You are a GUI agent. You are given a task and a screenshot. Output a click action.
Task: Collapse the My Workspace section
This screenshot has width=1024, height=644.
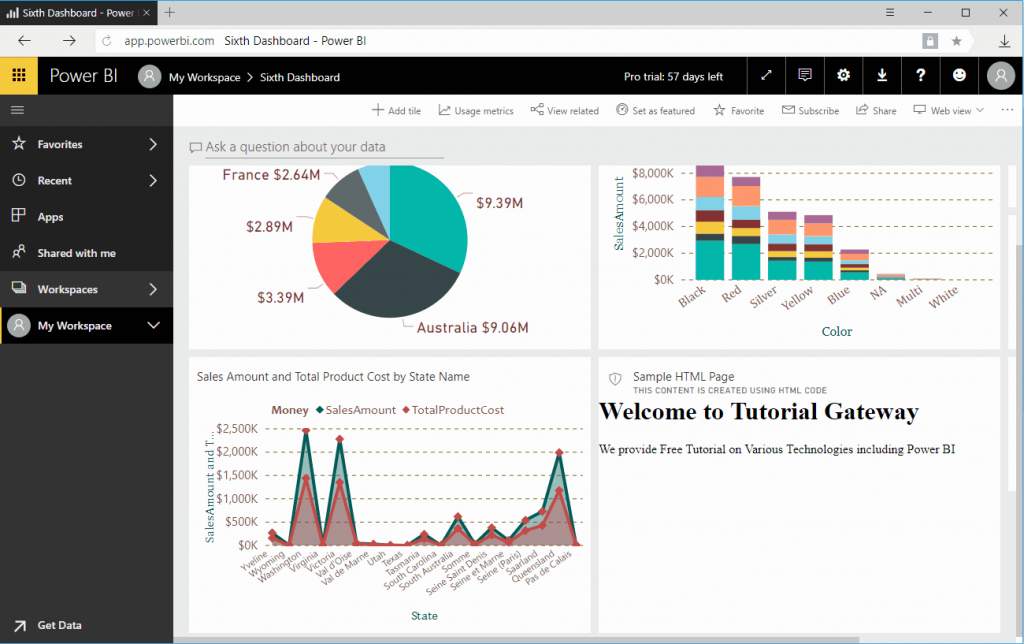click(86, 325)
